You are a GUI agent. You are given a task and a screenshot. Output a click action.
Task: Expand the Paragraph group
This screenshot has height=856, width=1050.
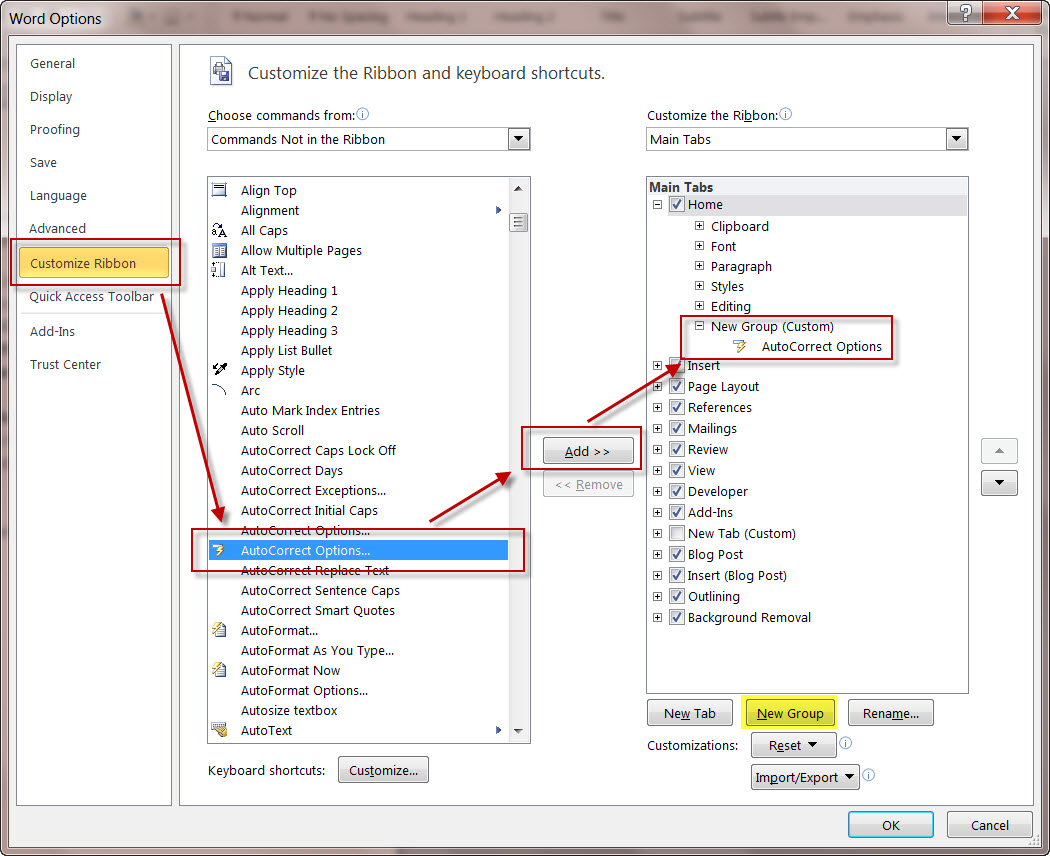[x=699, y=266]
